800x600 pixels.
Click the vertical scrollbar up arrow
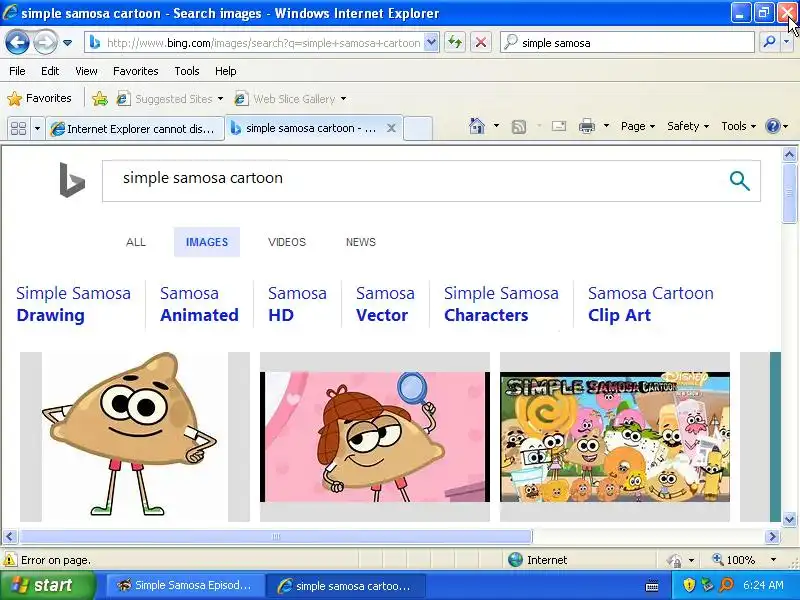point(789,154)
